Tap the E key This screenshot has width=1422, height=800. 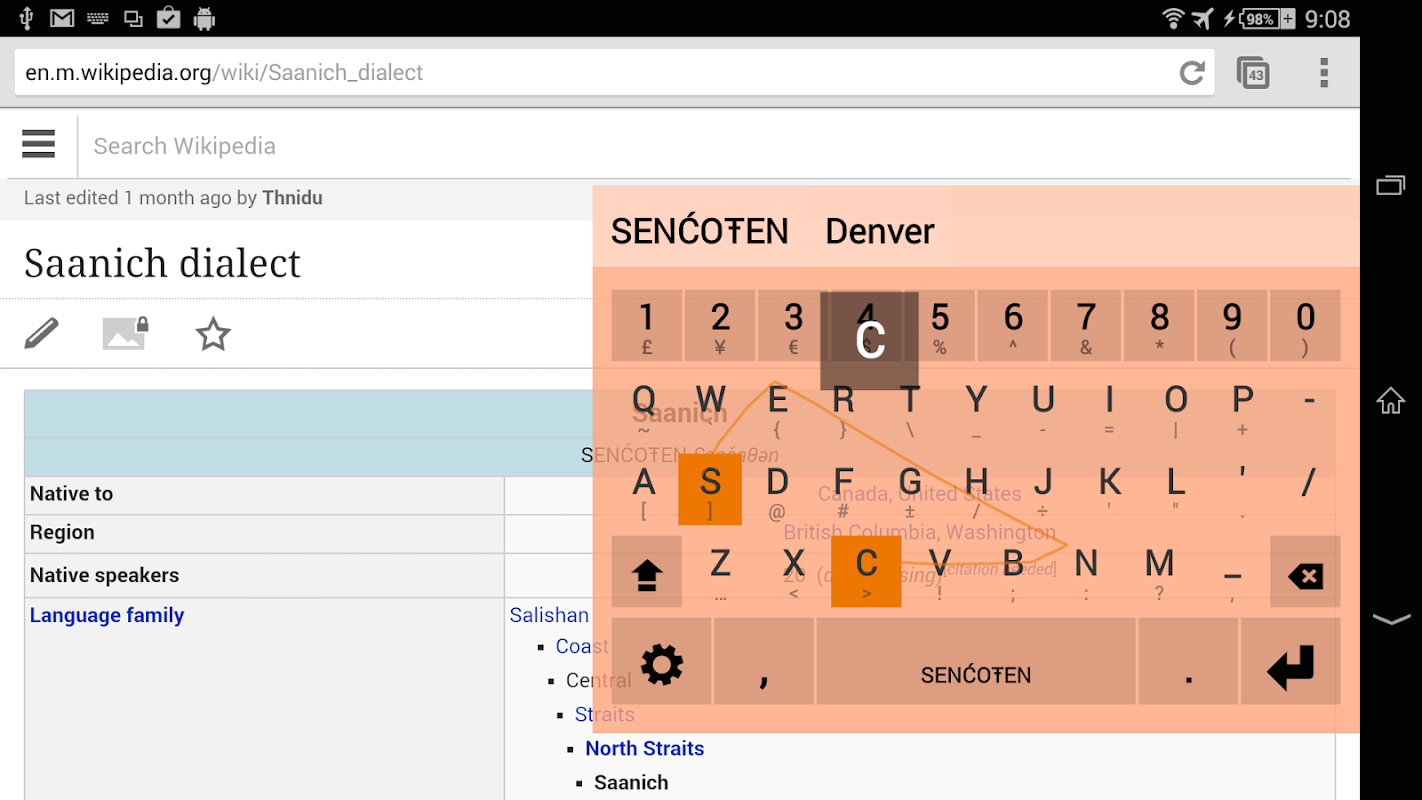click(777, 408)
